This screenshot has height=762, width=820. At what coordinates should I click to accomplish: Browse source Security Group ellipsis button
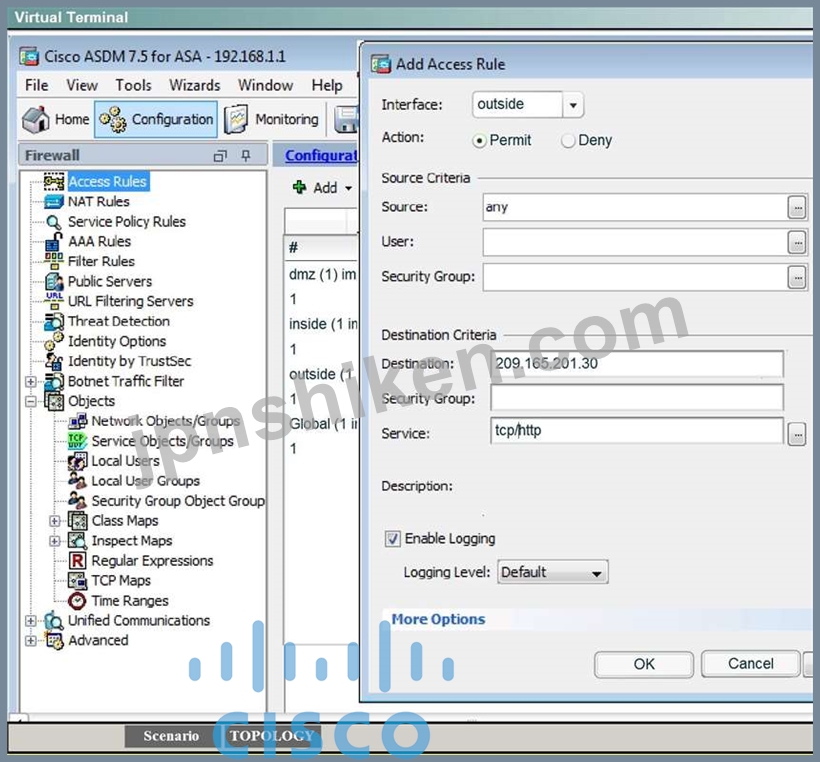tap(797, 278)
